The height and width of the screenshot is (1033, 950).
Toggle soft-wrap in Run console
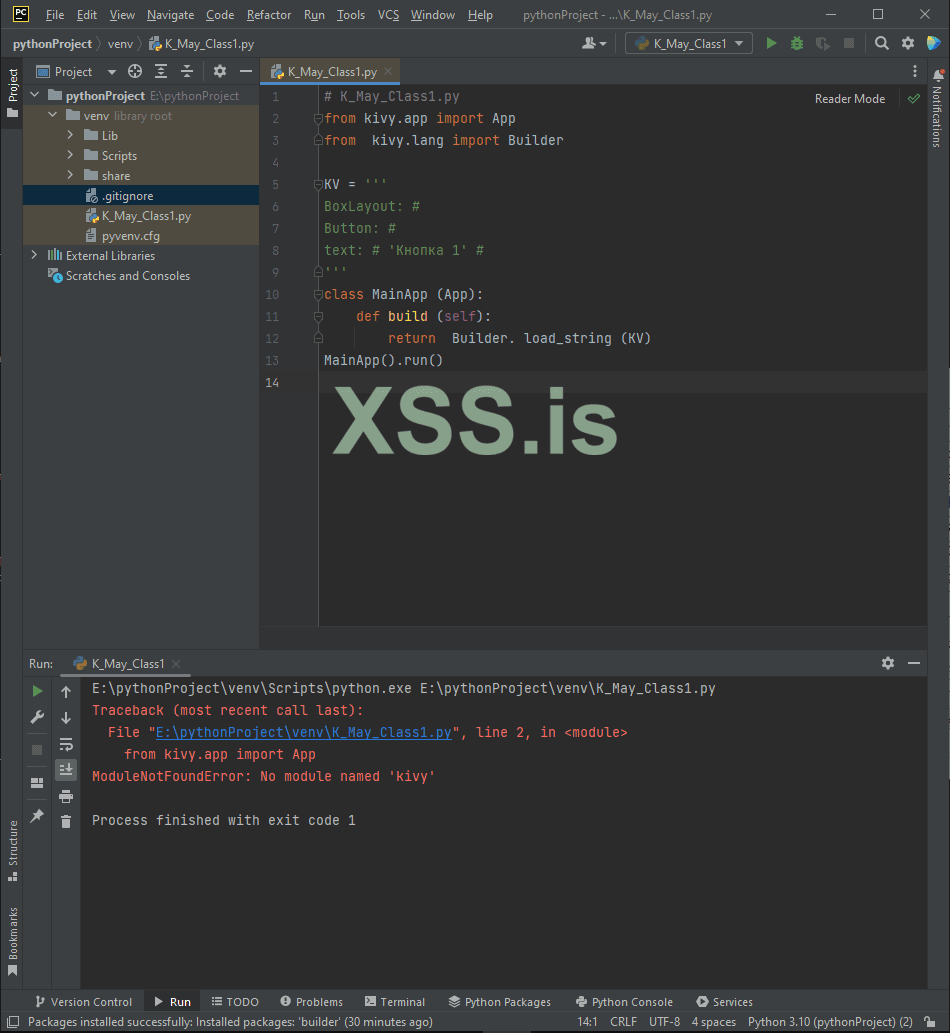[x=66, y=744]
